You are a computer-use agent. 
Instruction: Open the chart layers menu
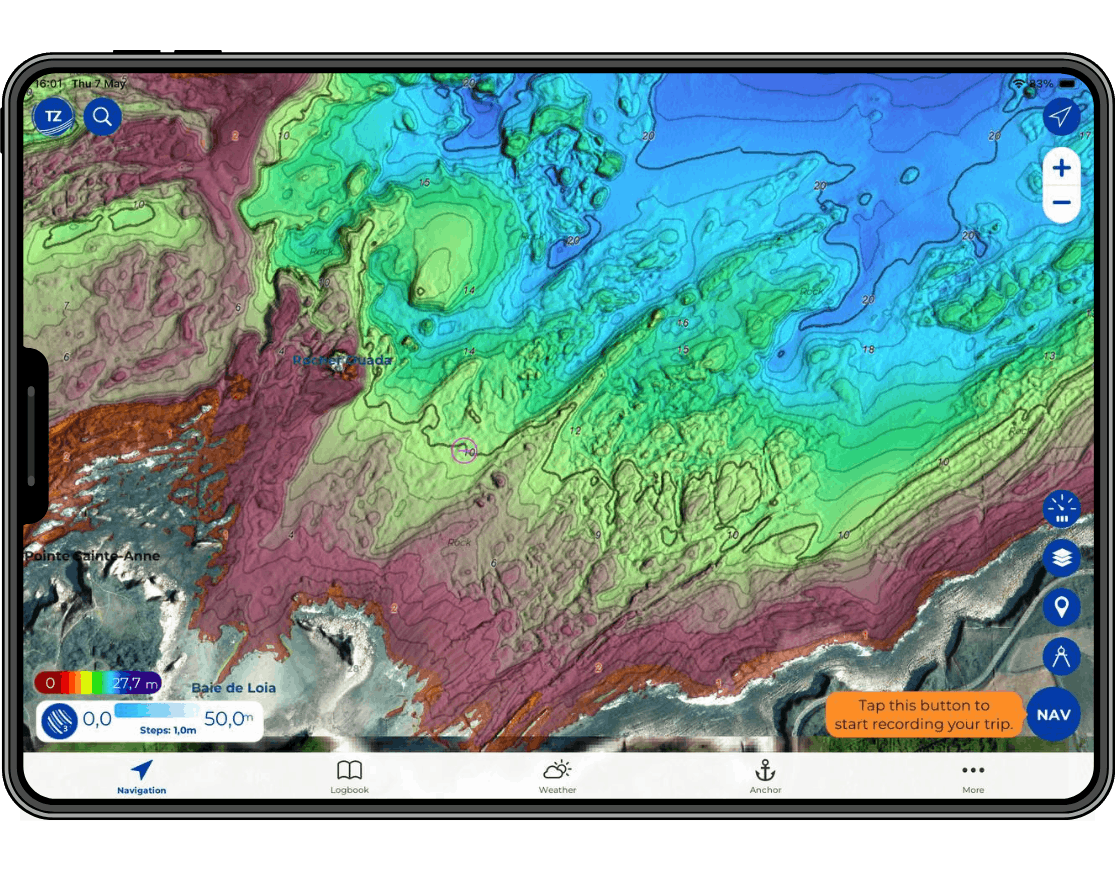click(1061, 558)
